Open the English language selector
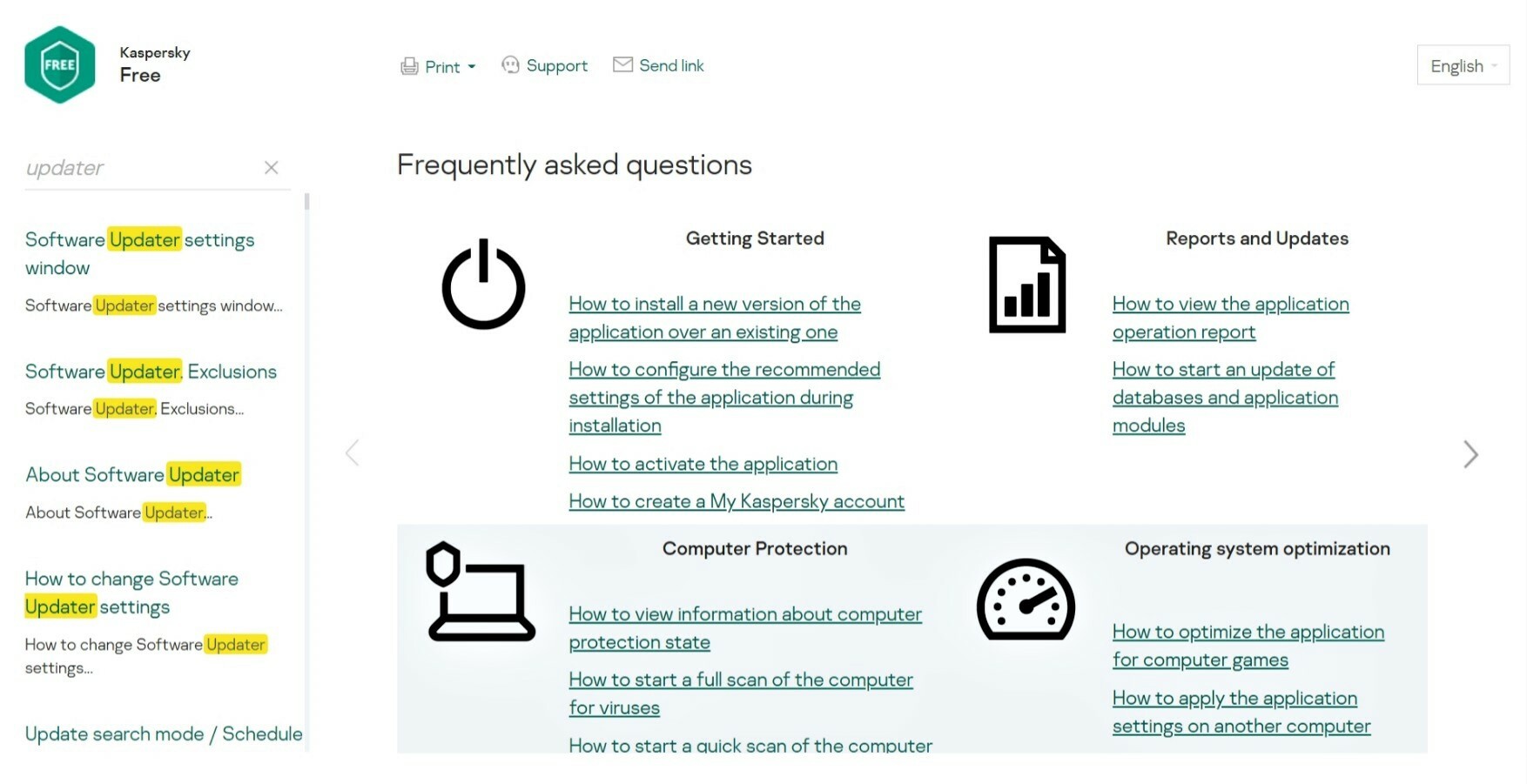This screenshot has width=1527, height=784. (1463, 65)
